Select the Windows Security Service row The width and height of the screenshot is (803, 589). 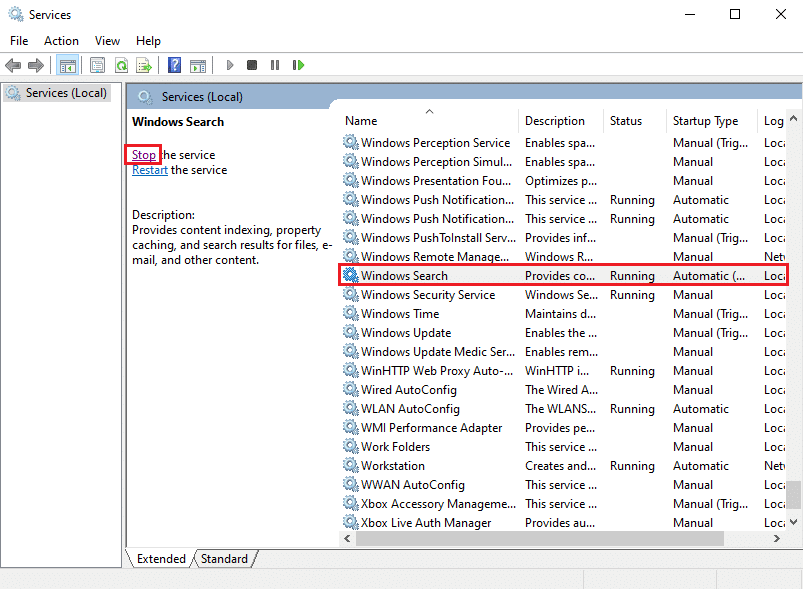(563, 294)
